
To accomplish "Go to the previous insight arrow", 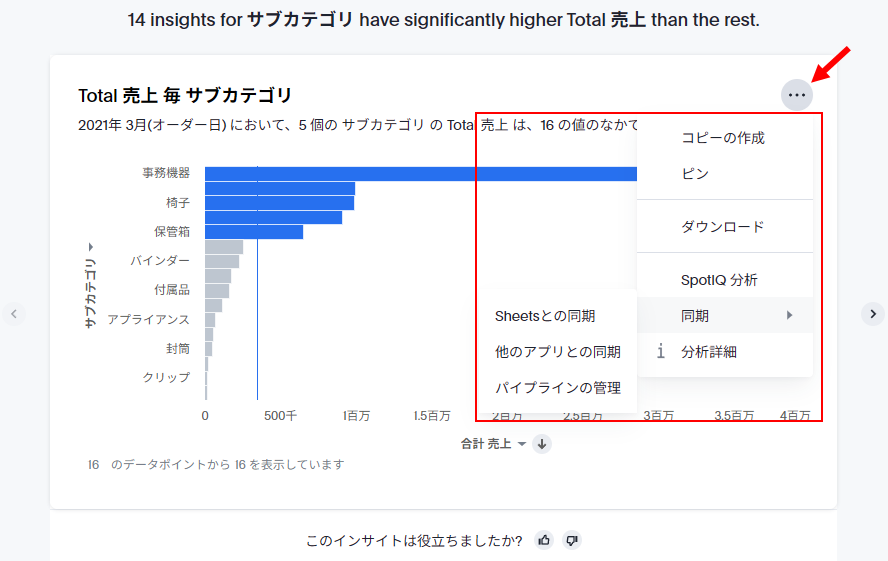I will (14, 314).
